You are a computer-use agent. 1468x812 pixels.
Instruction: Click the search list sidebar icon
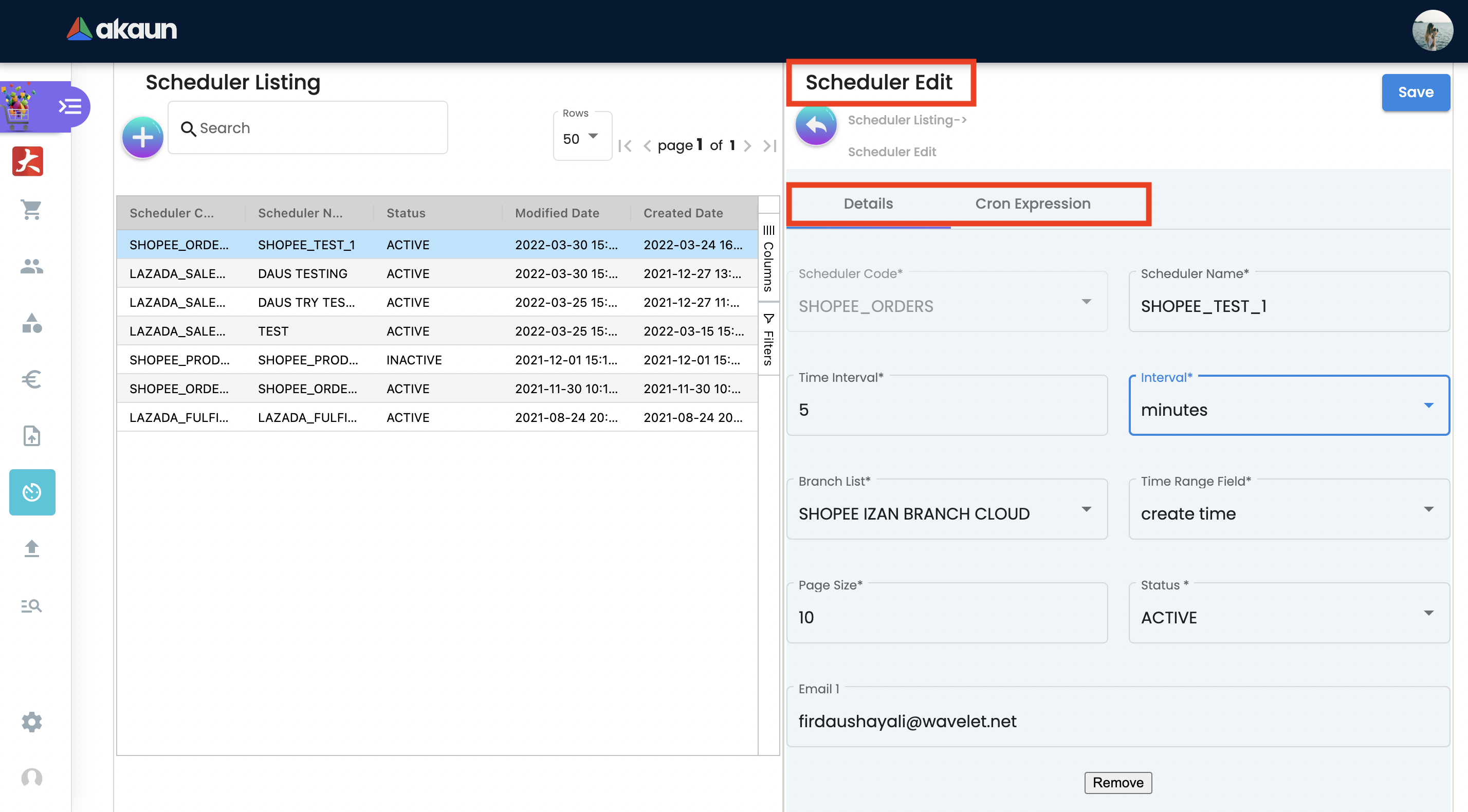click(x=31, y=606)
